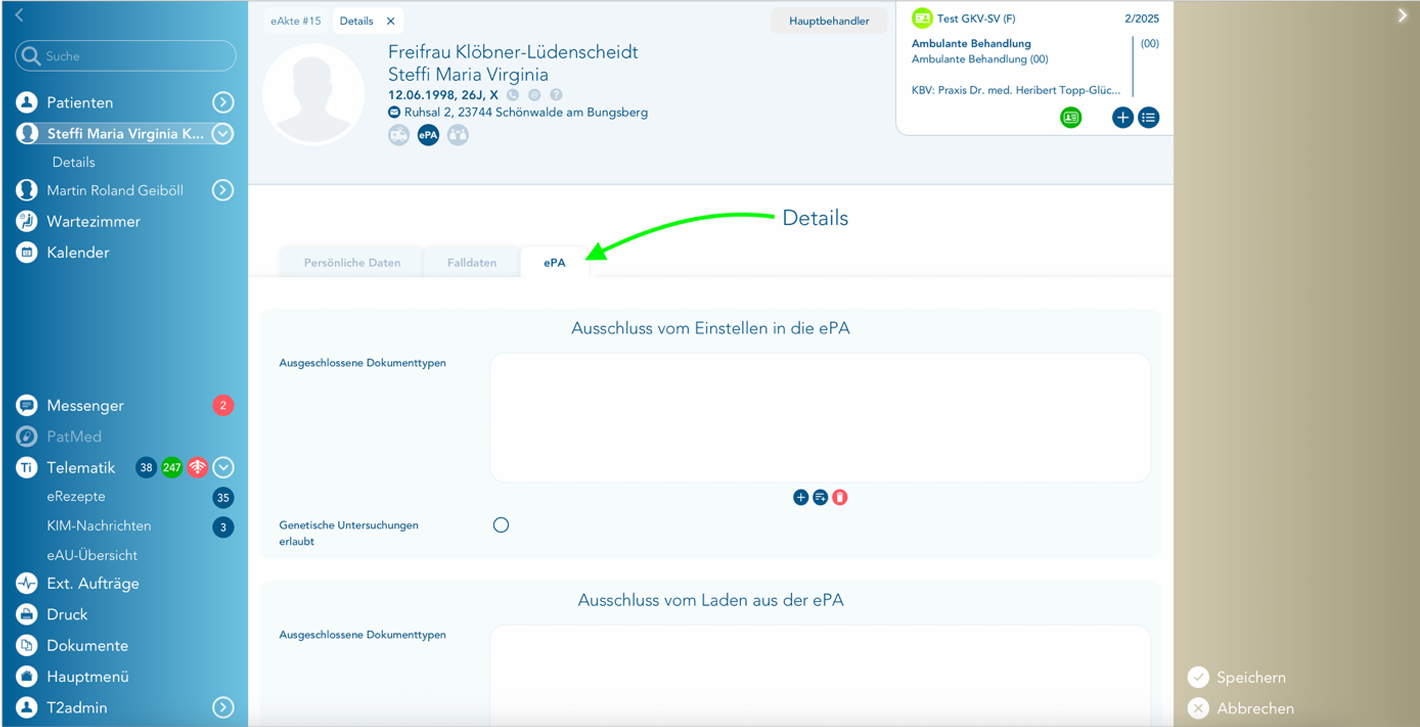Click inside the Suche search field
Screen dimensions: 1420x727
[125, 56]
